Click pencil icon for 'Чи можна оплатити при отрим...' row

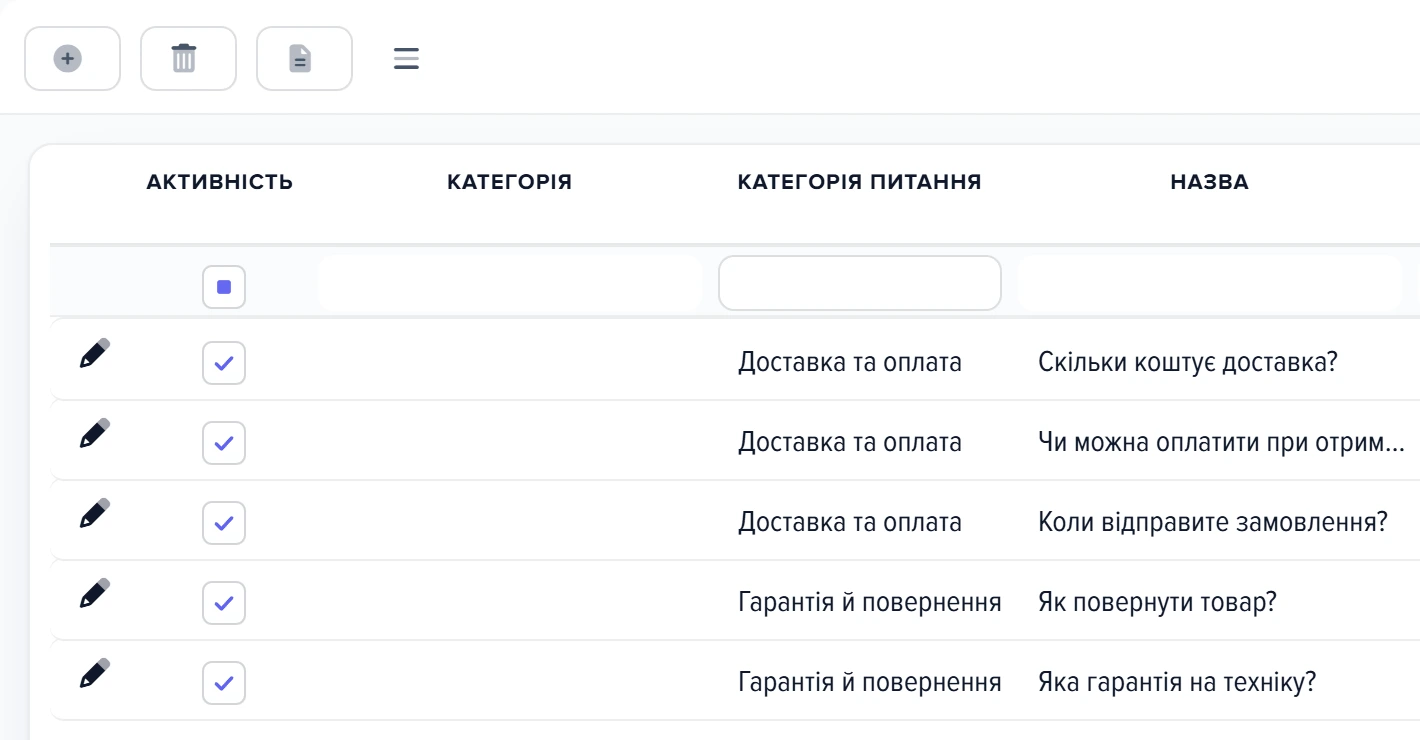point(94,433)
